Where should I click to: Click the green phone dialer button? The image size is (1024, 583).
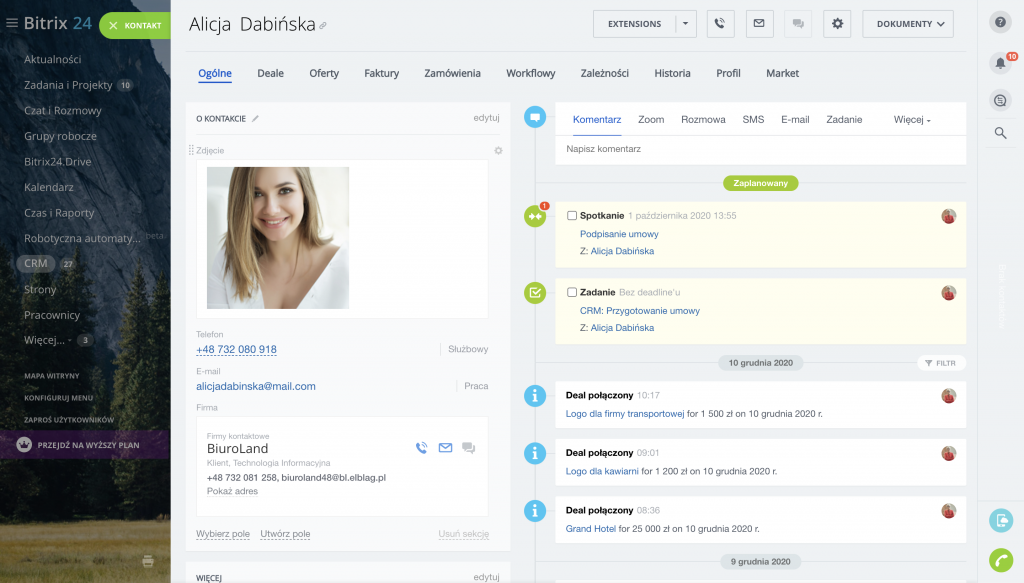[x=1000, y=560]
